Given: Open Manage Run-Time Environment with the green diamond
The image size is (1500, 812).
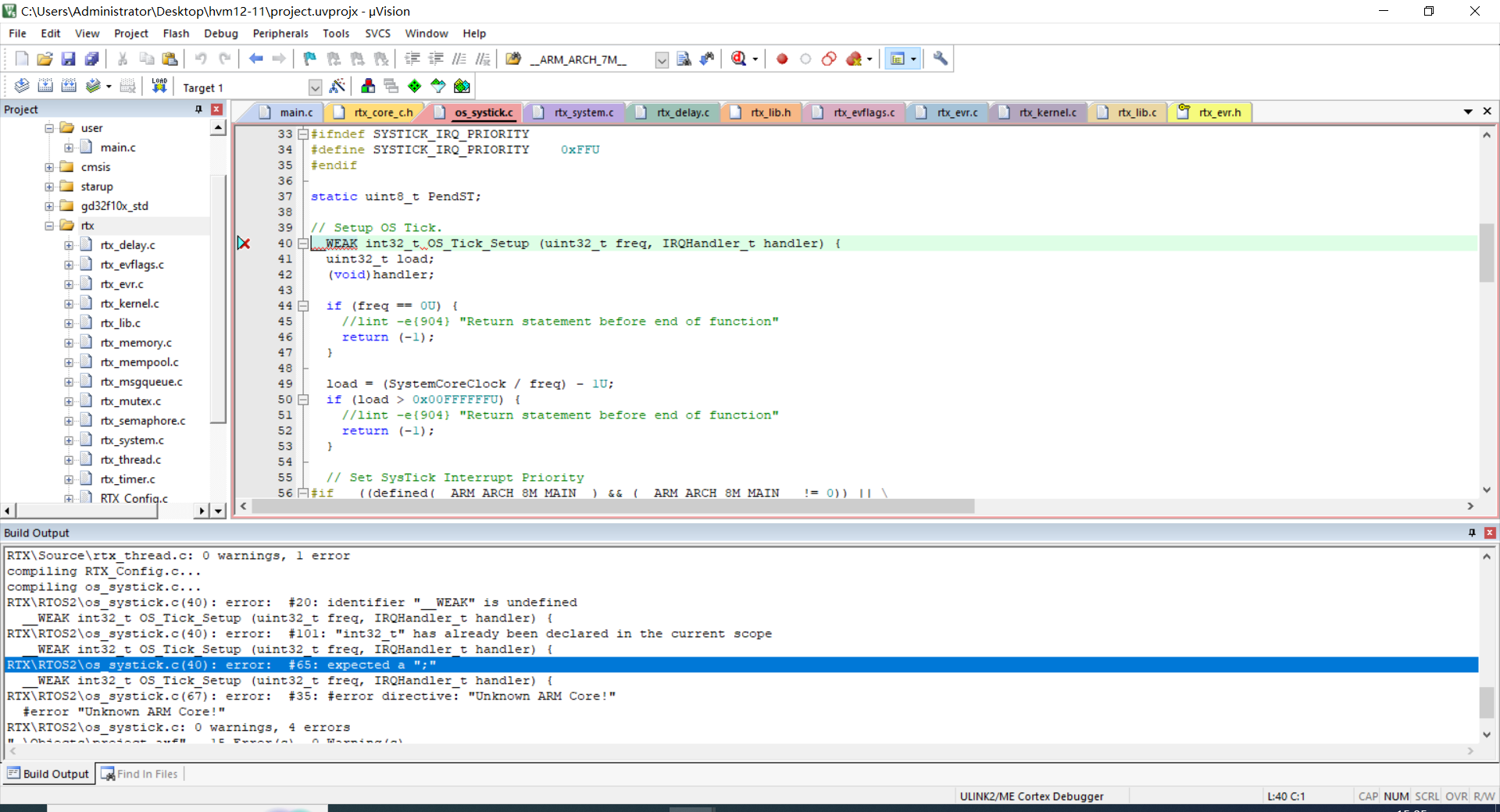Looking at the screenshot, I should pos(415,86).
